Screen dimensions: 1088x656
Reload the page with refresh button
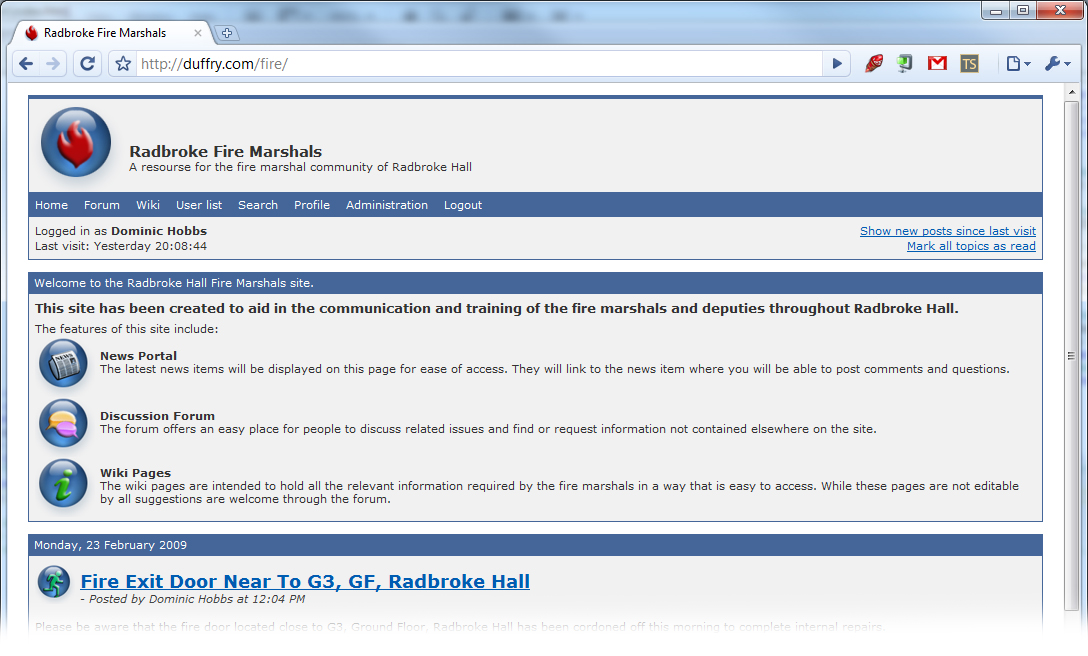click(88, 64)
